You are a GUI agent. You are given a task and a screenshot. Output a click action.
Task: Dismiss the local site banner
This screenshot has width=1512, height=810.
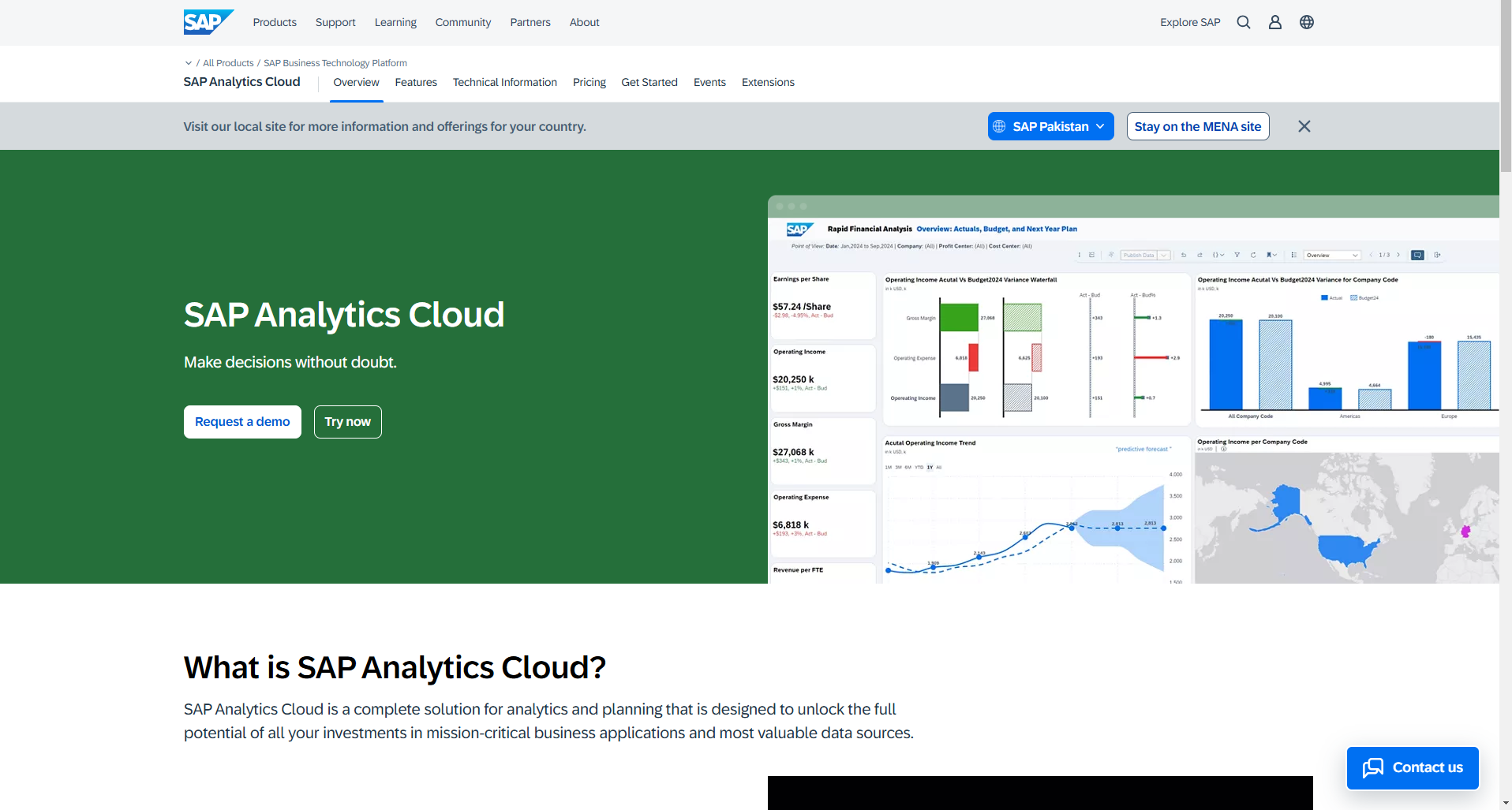pos(1304,126)
